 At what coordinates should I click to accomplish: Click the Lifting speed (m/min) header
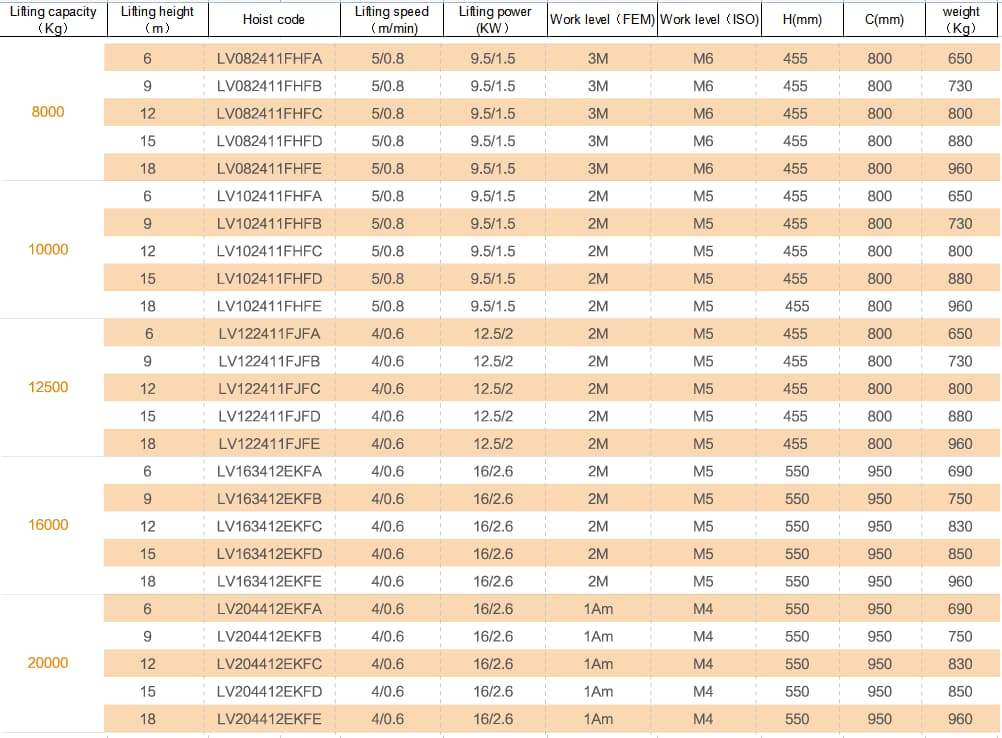pos(392,19)
